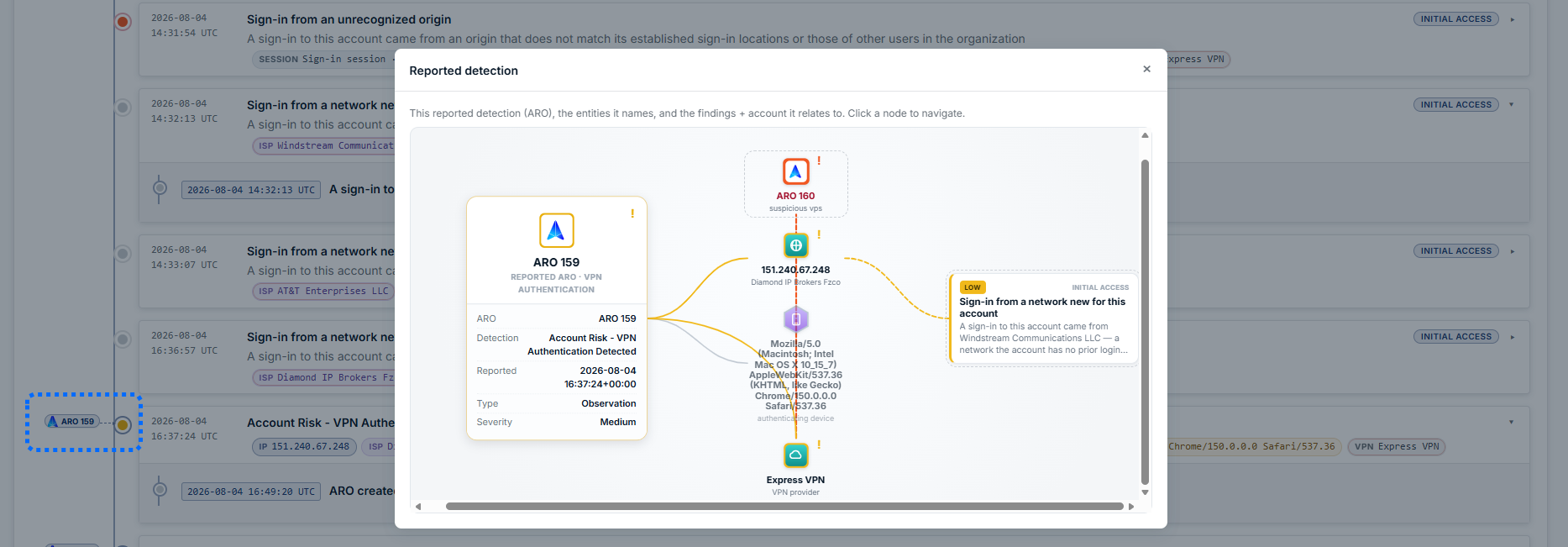Click the 2026-08-04 14:32:13 UTC sub-event timestamp
Image resolution: width=1568 pixels, height=547 pixels.
click(251, 191)
